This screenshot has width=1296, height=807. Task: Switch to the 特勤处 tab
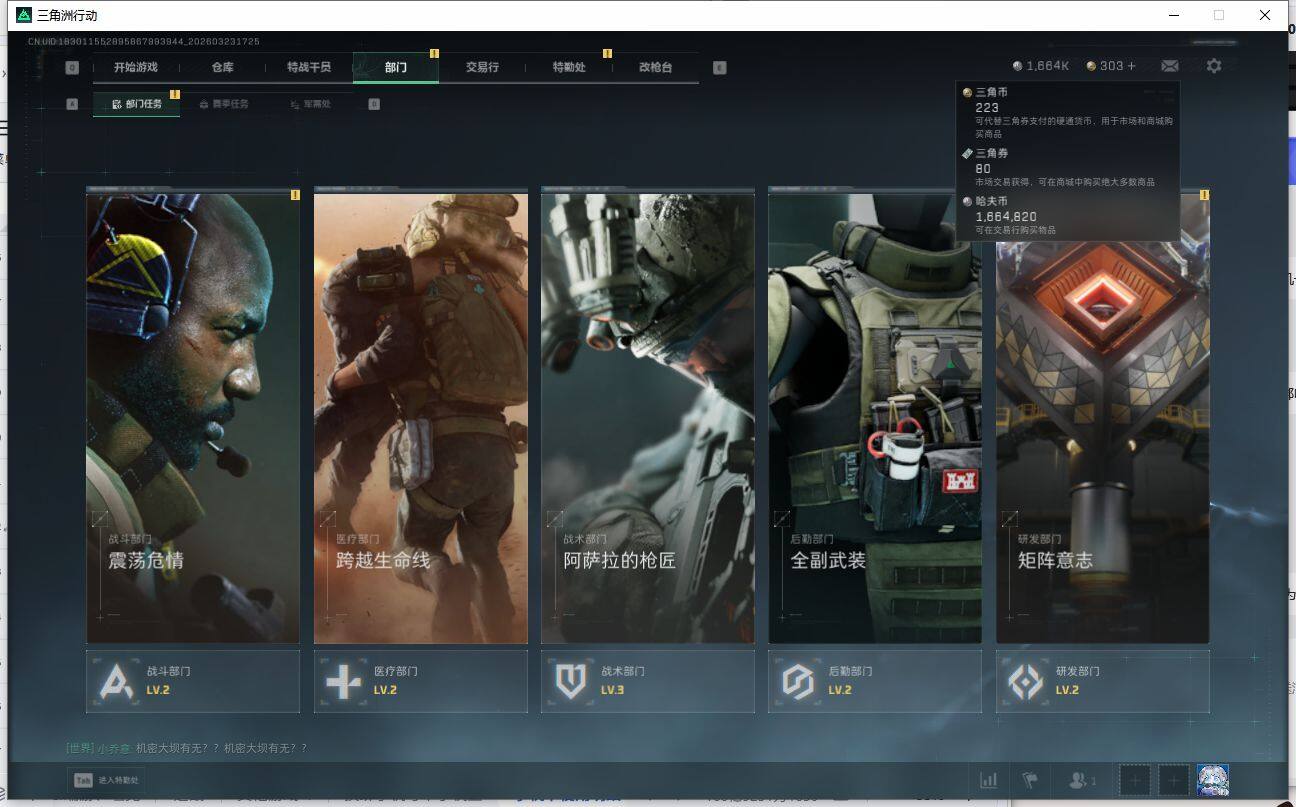pyautogui.click(x=569, y=67)
